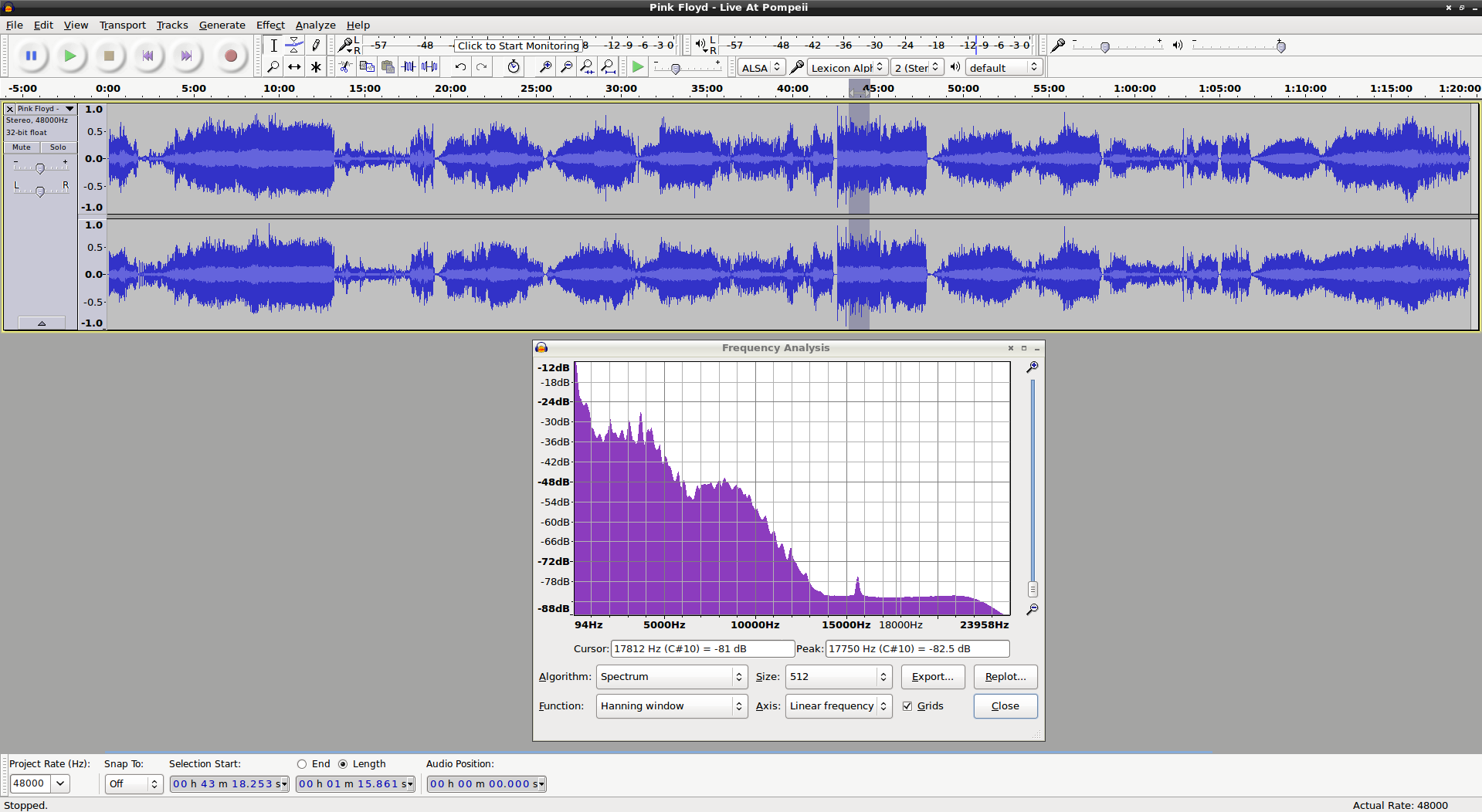This screenshot has height=812, width=1482.
Task: Click Fit Project in window icon
Action: point(608,67)
